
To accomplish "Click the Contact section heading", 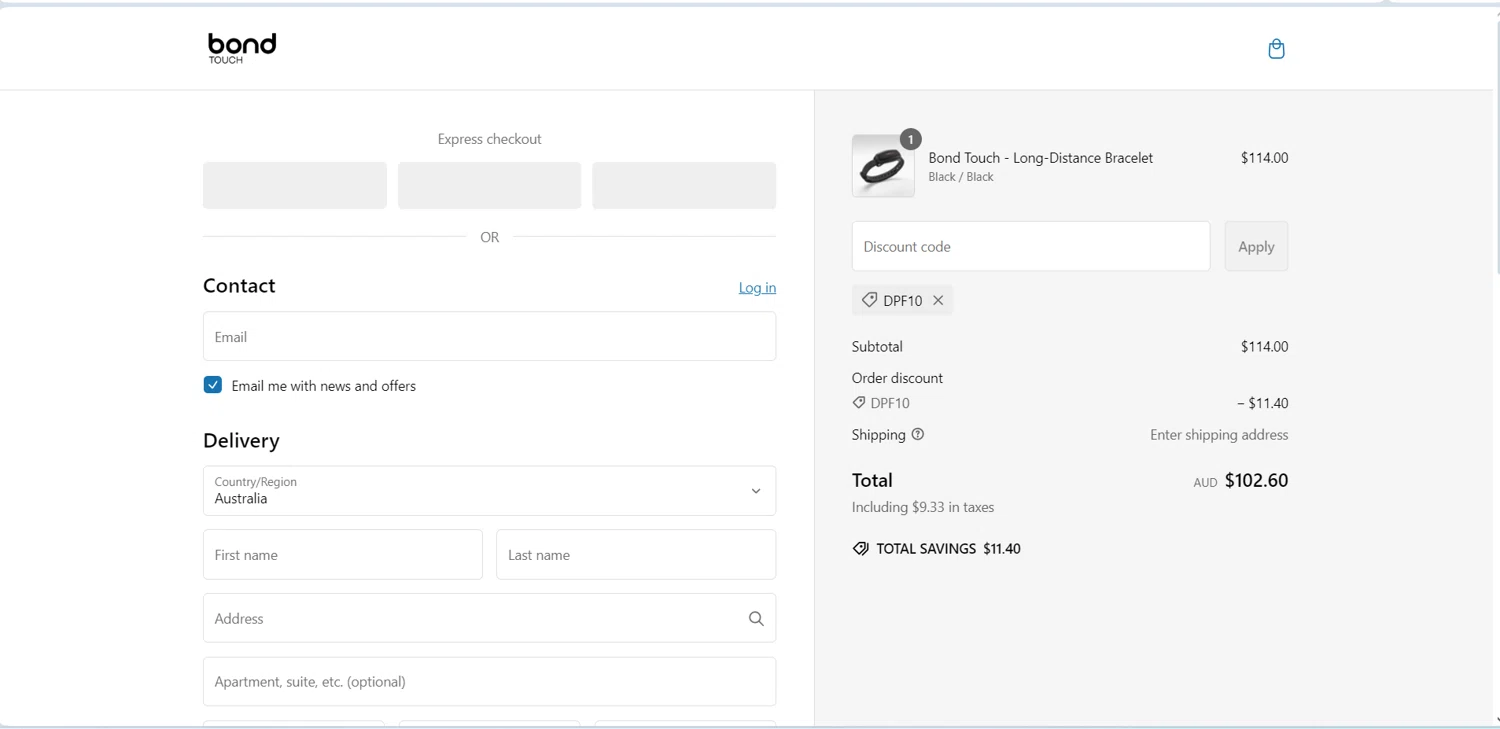I will 239,286.
